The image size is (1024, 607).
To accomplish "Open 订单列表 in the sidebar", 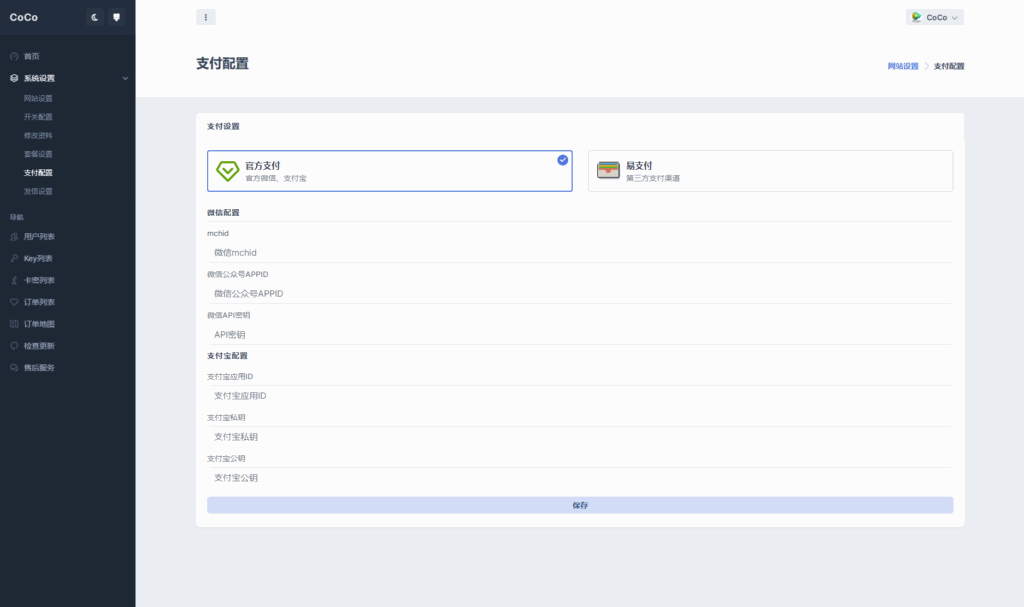I will pos(39,302).
